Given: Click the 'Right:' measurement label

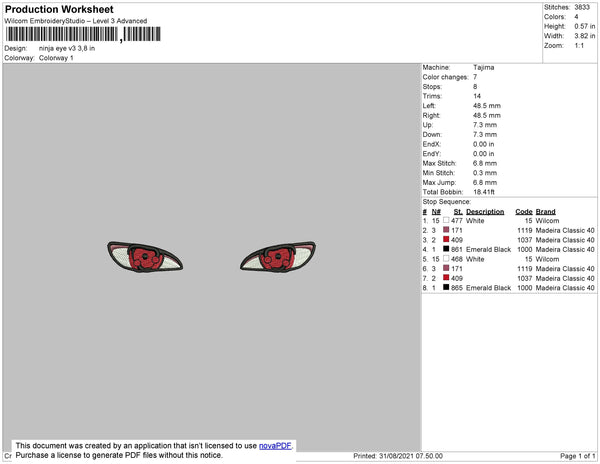Looking at the screenshot, I should point(431,115).
